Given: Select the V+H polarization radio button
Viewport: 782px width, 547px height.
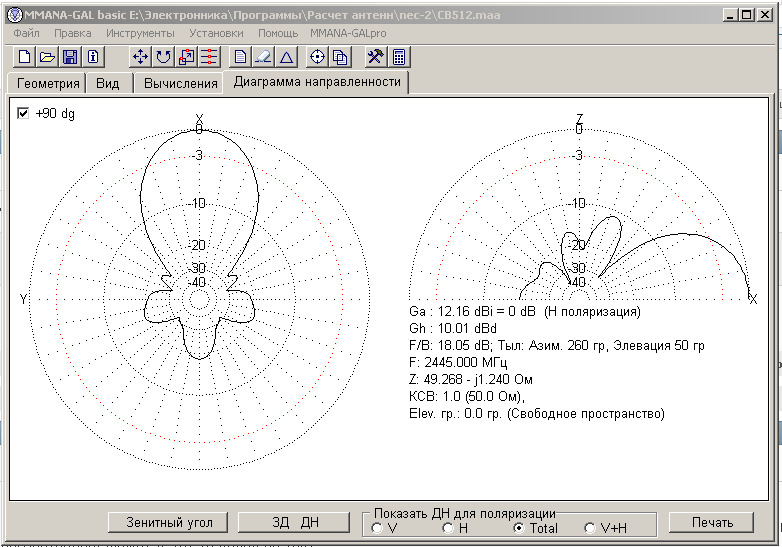Looking at the screenshot, I should click(590, 528).
